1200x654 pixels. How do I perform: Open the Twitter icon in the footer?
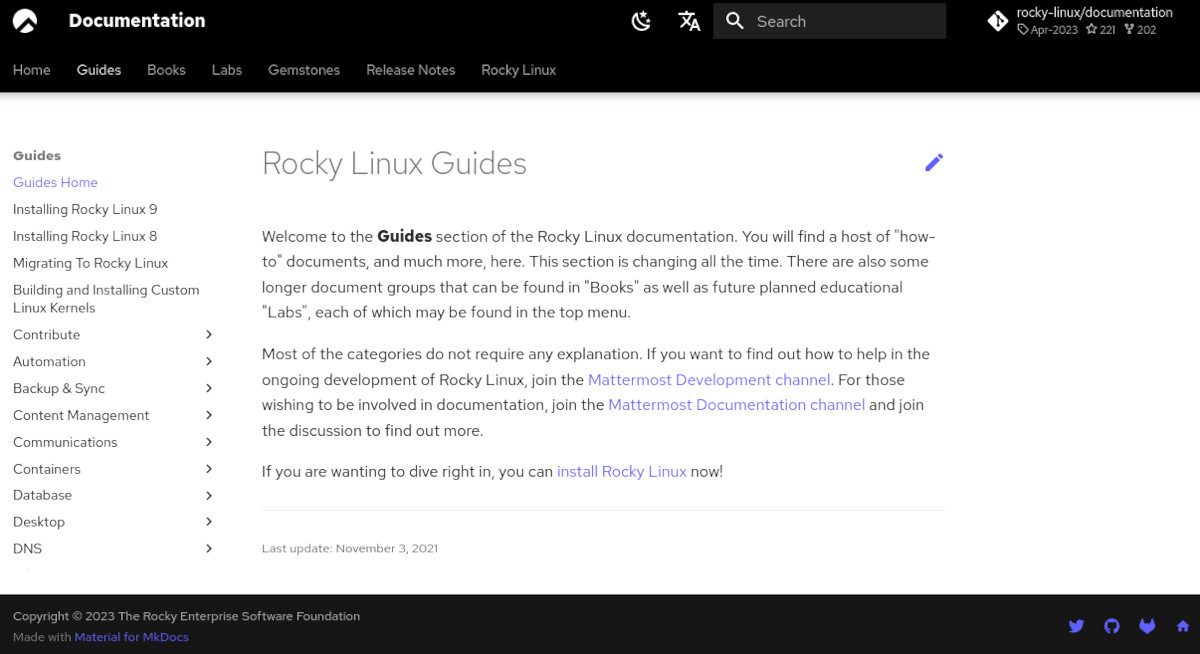click(x=1076, y=626)
